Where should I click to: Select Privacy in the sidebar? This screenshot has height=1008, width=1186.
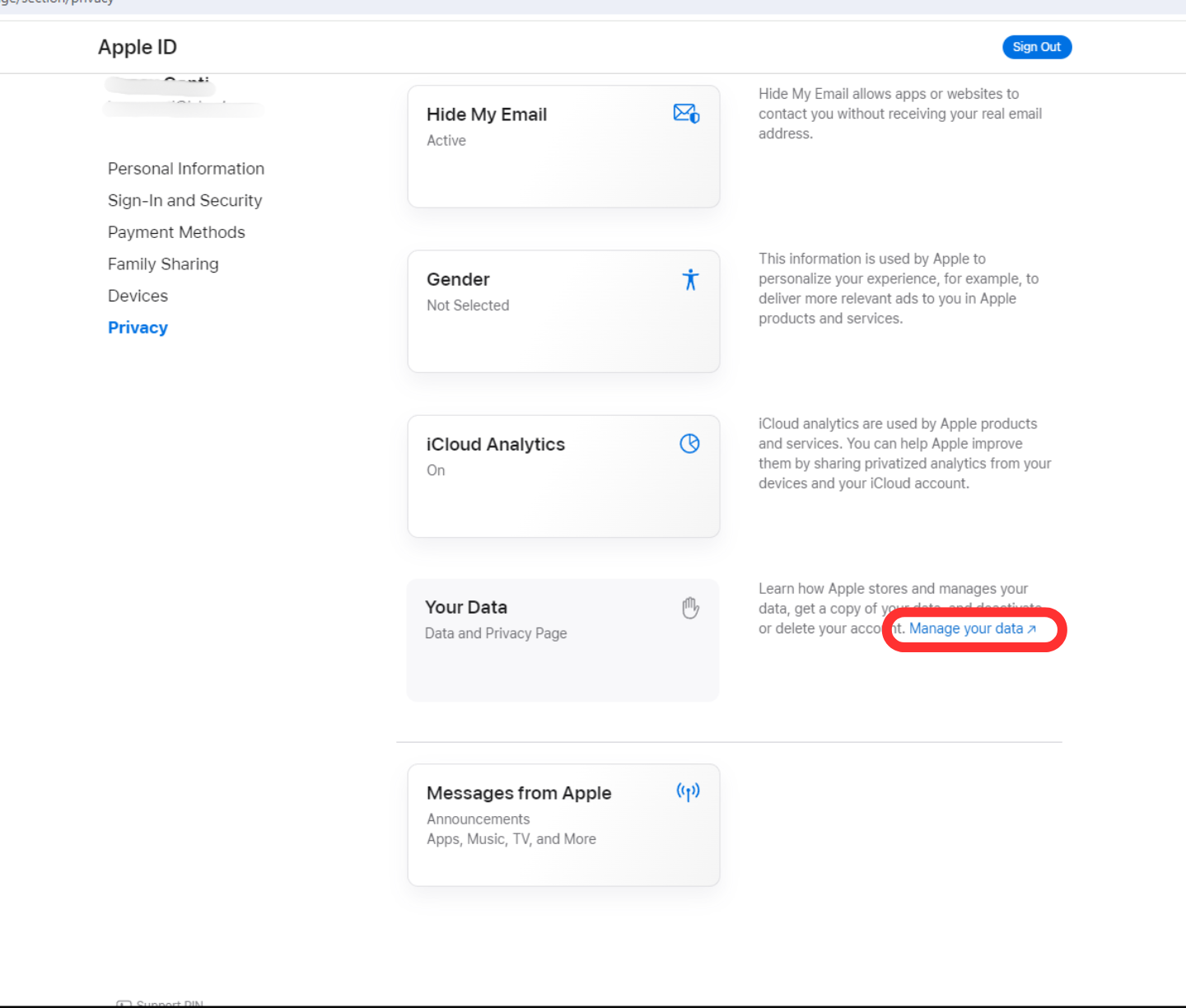[138, 328]
